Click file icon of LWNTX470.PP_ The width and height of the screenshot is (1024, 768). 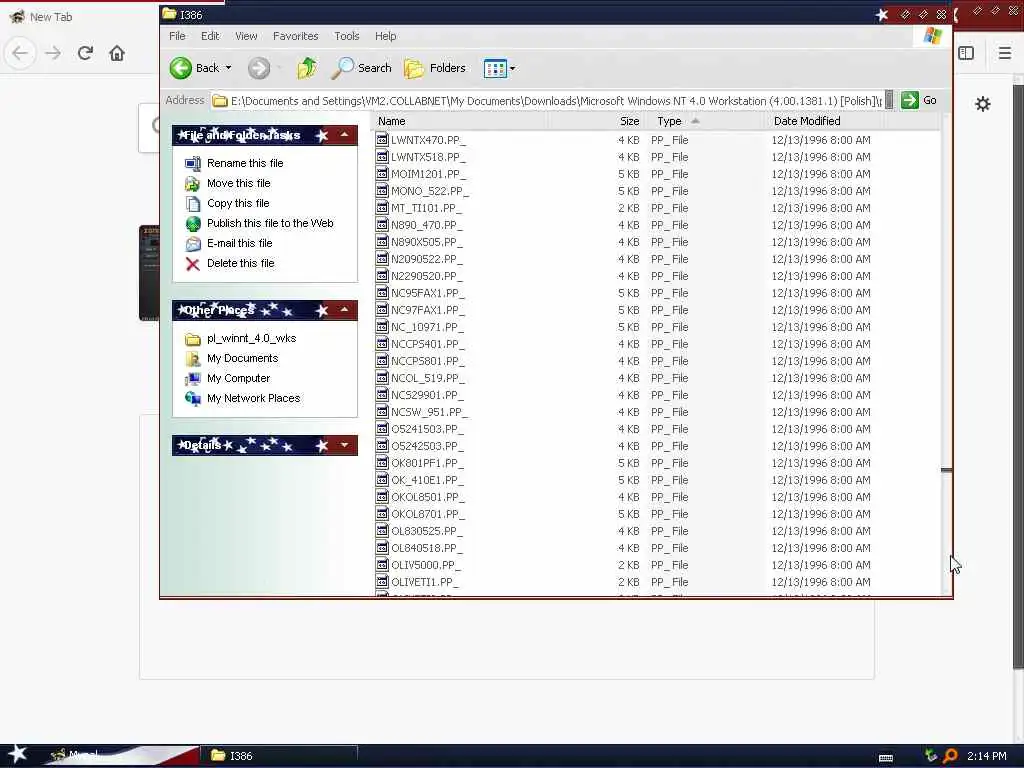click(383, 139)
